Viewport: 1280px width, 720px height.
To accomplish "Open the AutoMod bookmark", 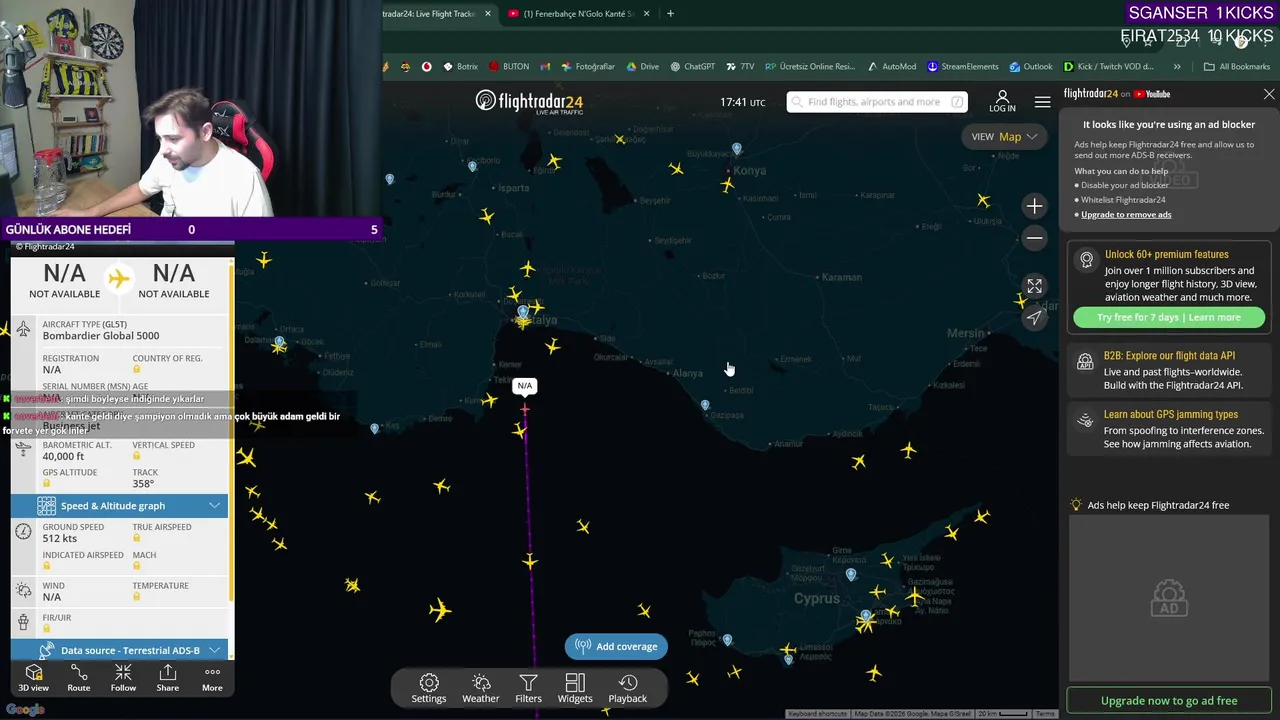I will tap(892, 67).
